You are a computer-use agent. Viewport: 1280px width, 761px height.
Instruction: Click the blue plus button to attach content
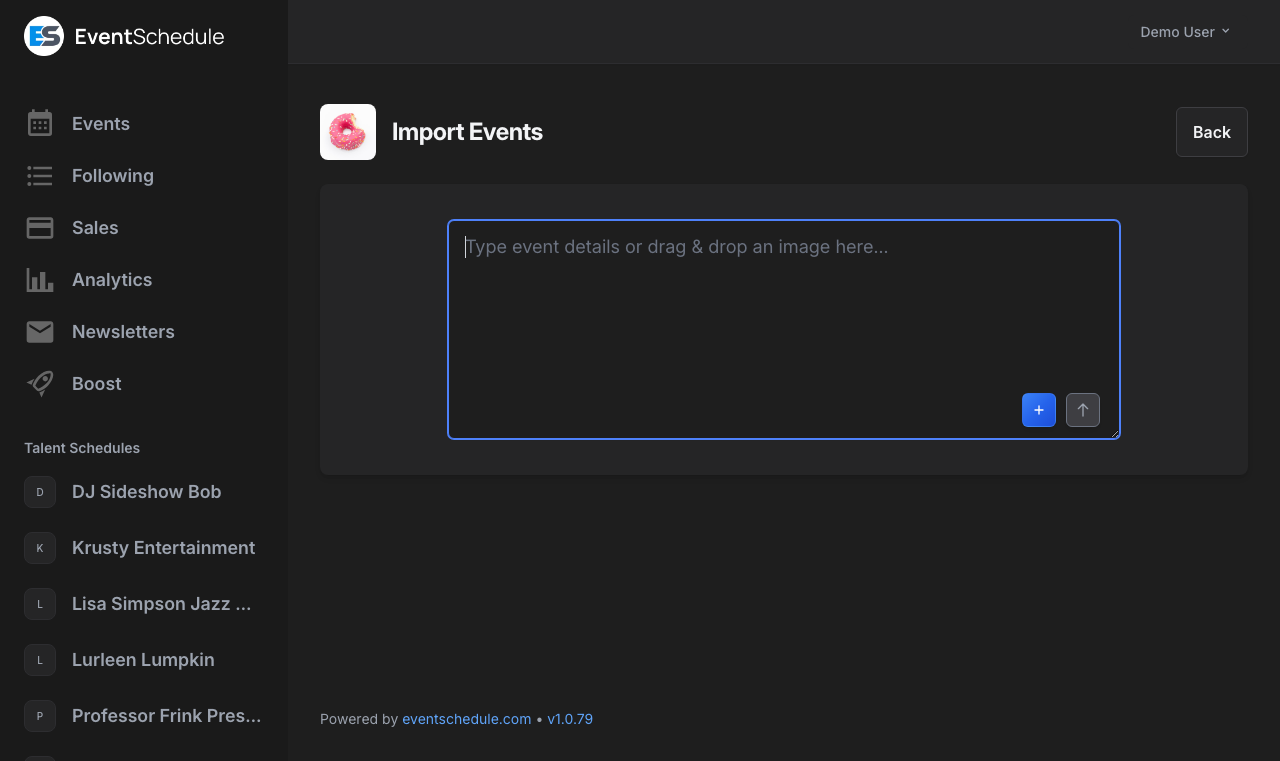[1038, 410]
